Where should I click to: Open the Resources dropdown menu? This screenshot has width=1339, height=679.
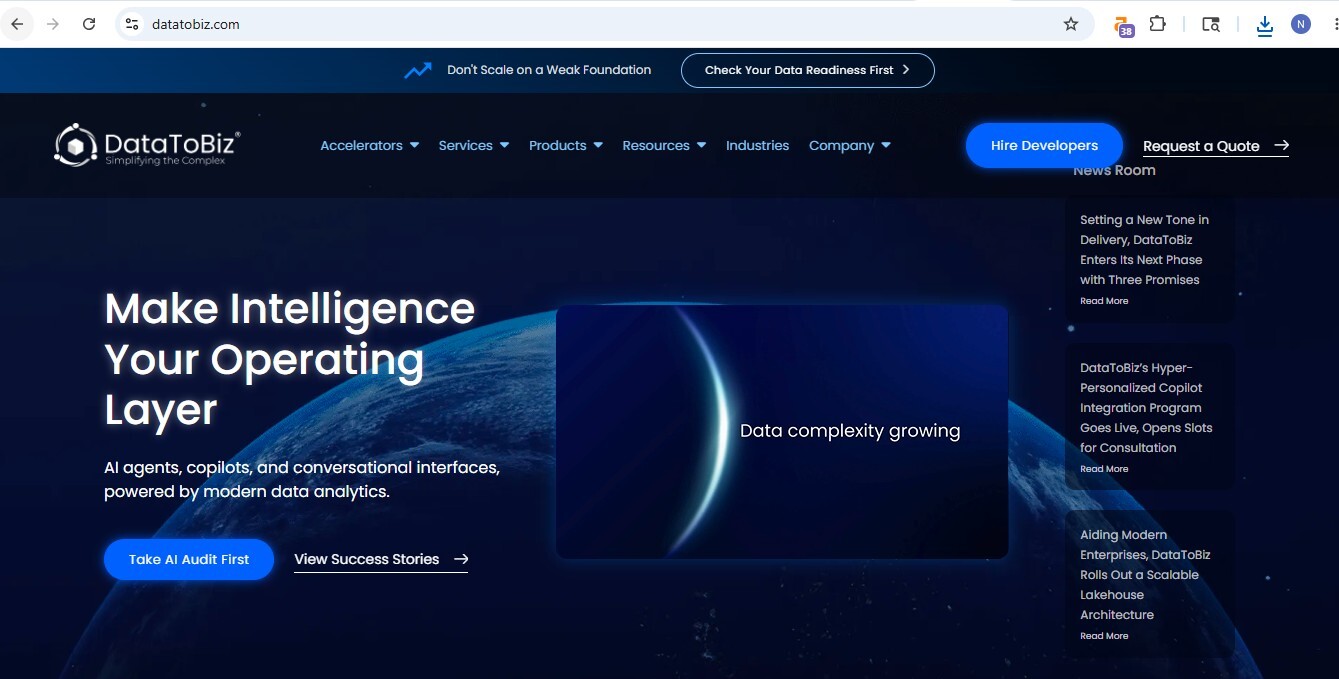point(664,146)
